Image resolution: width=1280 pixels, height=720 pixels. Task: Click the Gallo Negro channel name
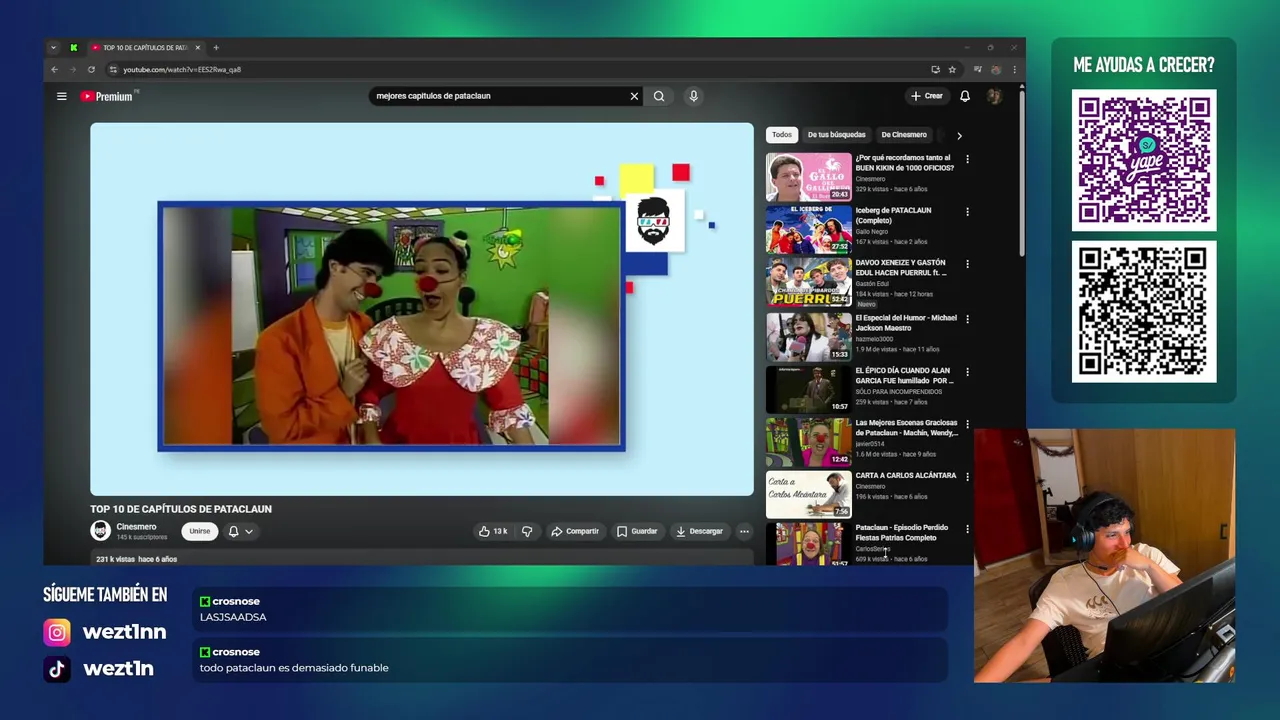pos(872,232)
